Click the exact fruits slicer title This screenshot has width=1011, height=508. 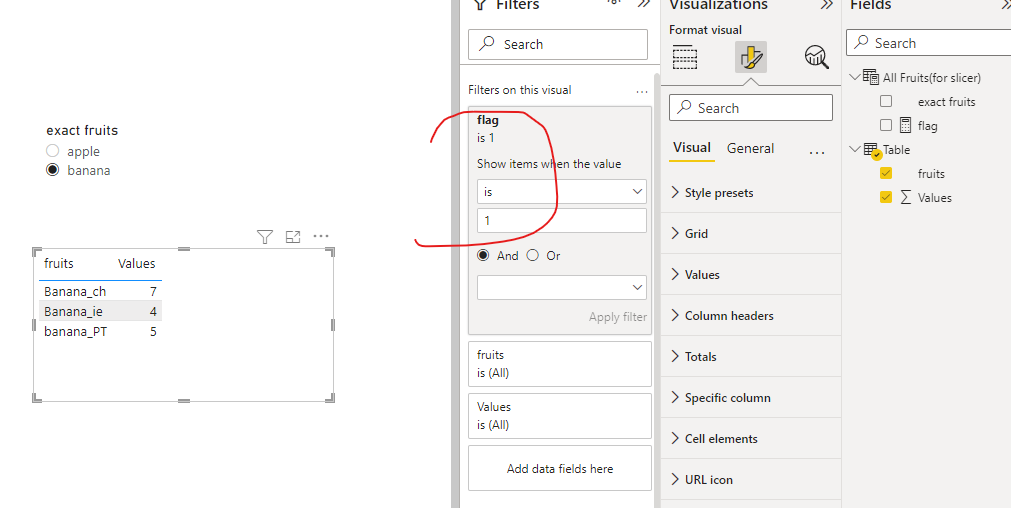(82, 130)
